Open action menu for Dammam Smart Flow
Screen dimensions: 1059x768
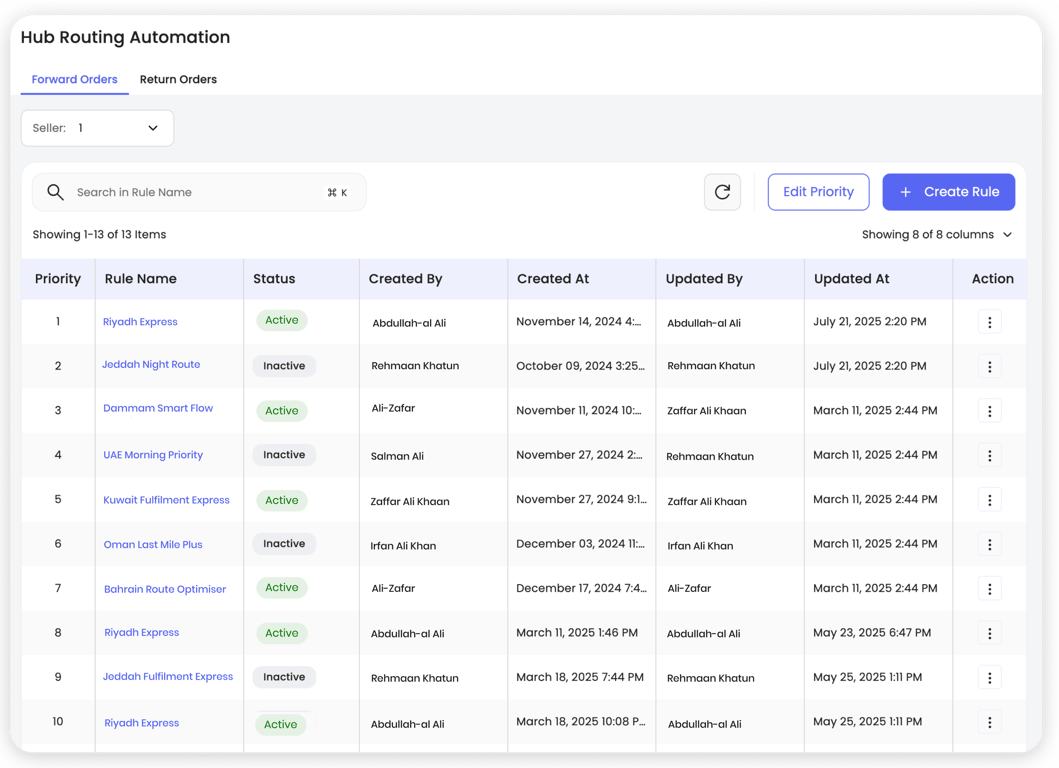click(x=989, y=411)
